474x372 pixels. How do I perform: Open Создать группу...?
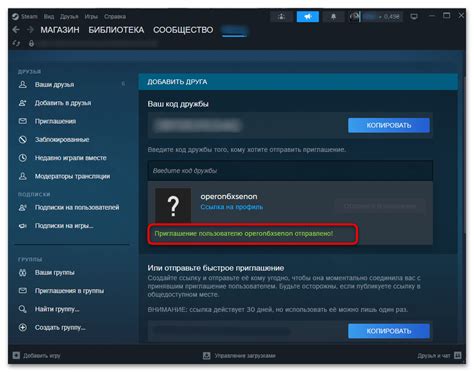(60, 328)
